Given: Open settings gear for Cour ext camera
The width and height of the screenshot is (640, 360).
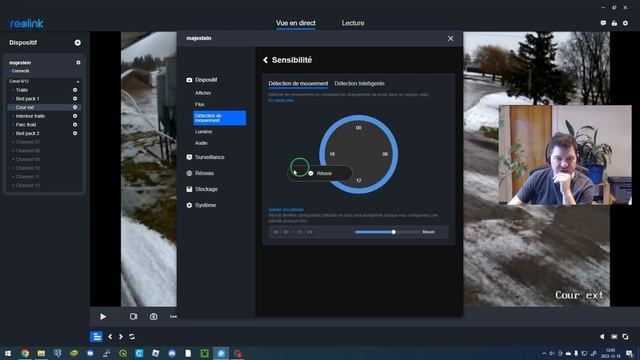Looking at the screenshot, I should pos(75,107).
